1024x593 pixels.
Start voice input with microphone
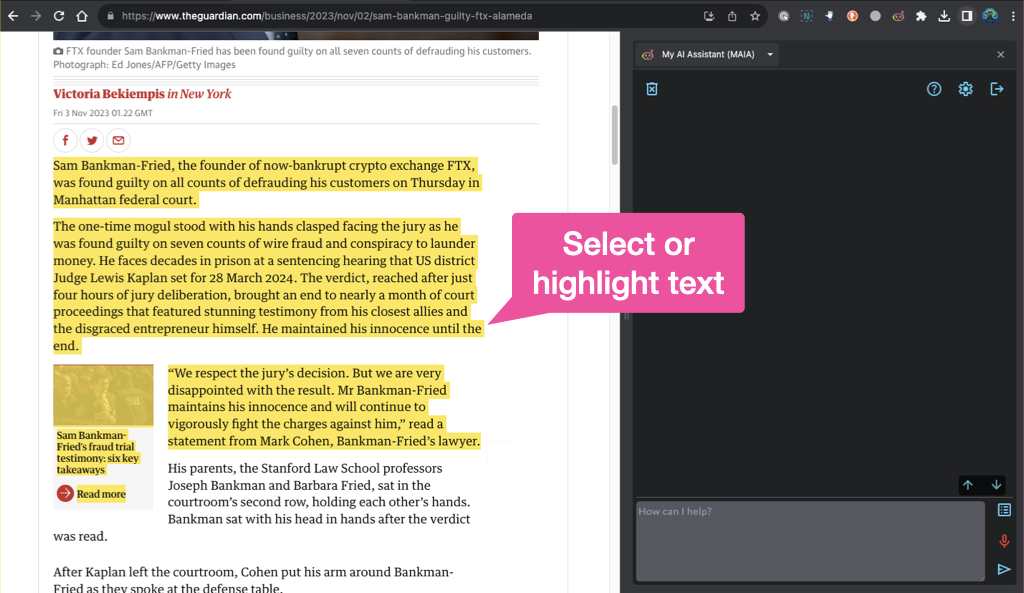[x=1004, y=541]
